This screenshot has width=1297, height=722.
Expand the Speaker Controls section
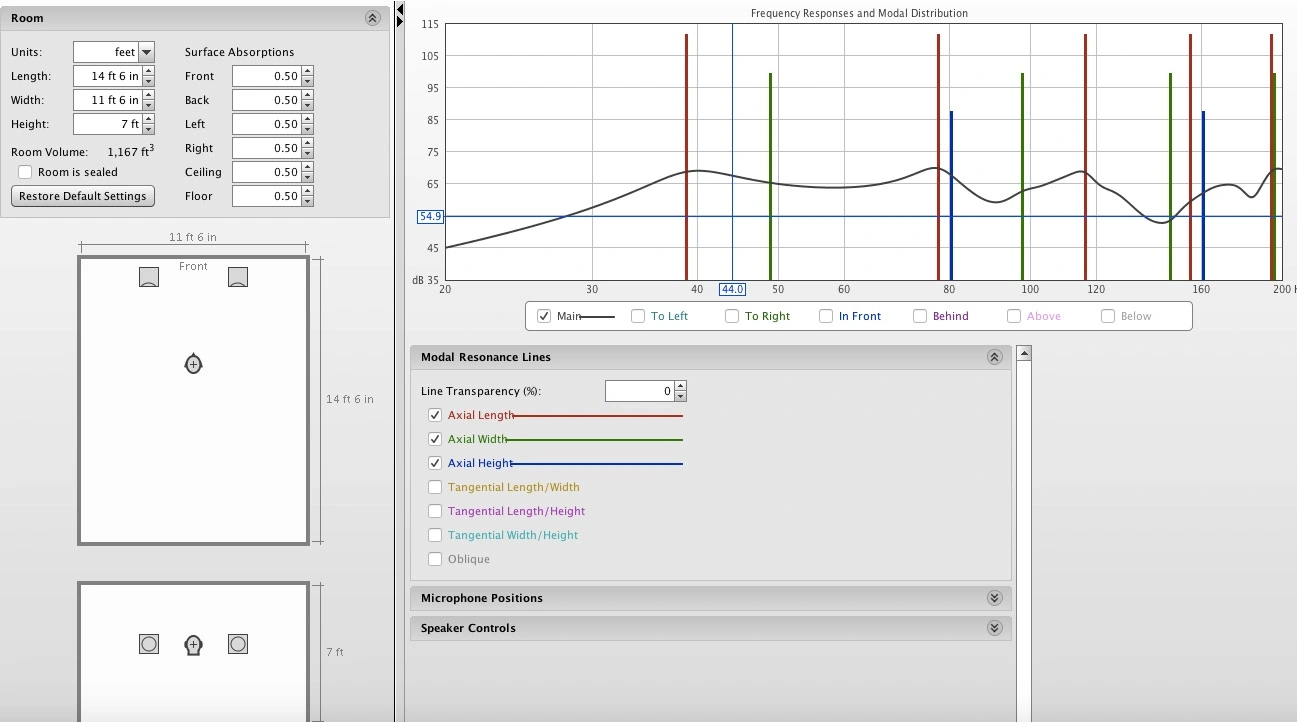click(994, 628)
